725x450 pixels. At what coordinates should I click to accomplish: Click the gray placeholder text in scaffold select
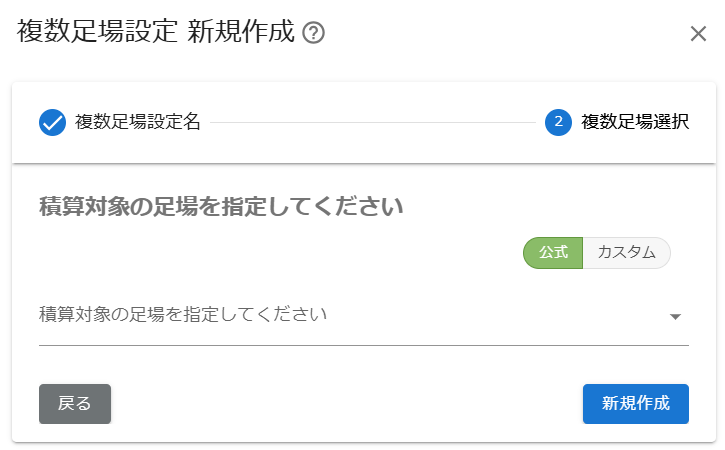point(183,314)
